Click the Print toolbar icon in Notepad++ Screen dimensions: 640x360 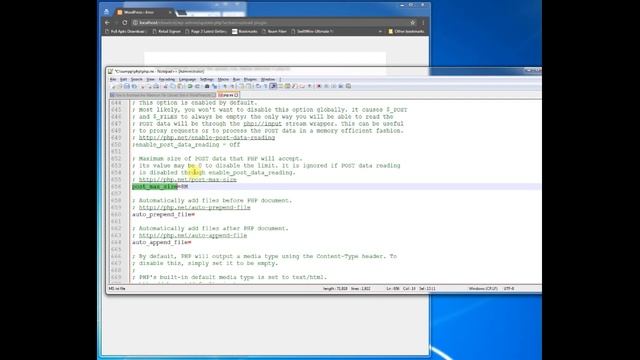pos(156,86)
